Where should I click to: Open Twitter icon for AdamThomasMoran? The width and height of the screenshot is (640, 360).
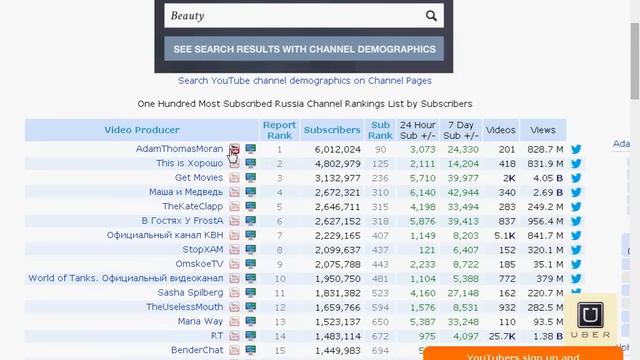tap(576, 149)
